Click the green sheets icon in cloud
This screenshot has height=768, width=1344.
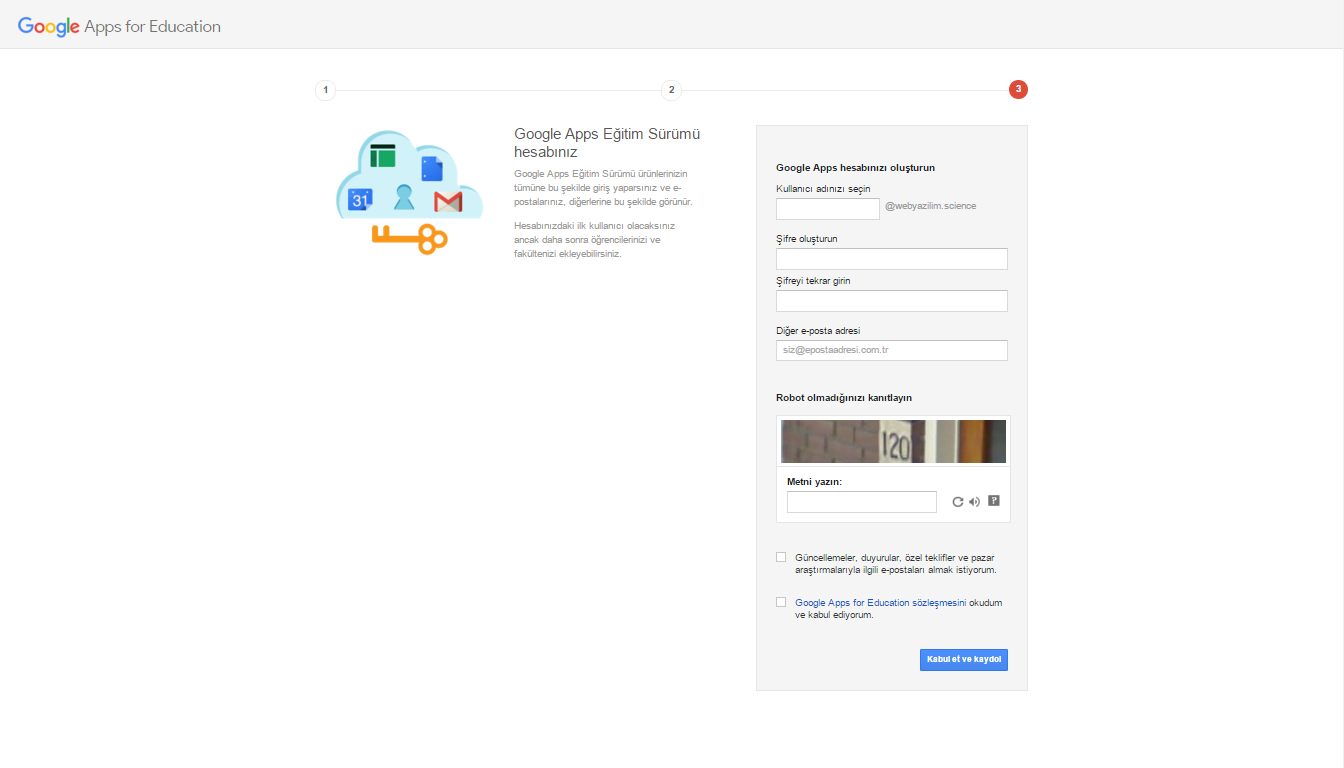tap(383, 156)
